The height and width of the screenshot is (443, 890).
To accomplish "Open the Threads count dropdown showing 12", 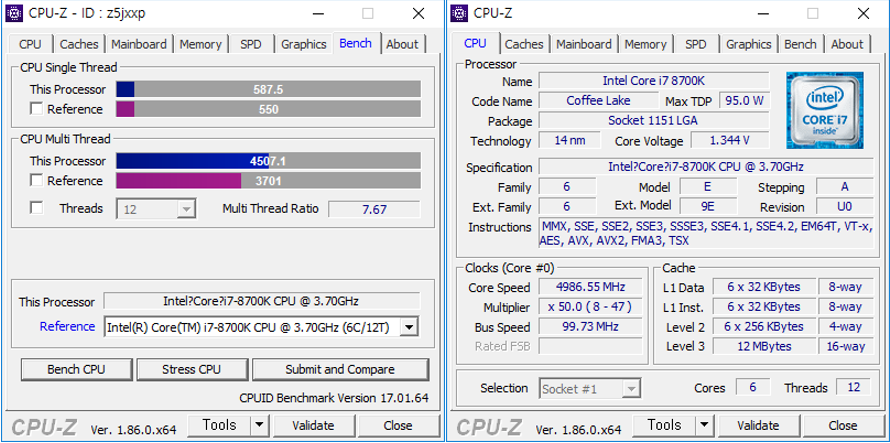I will pyautogui.click(x=156, y=209).
